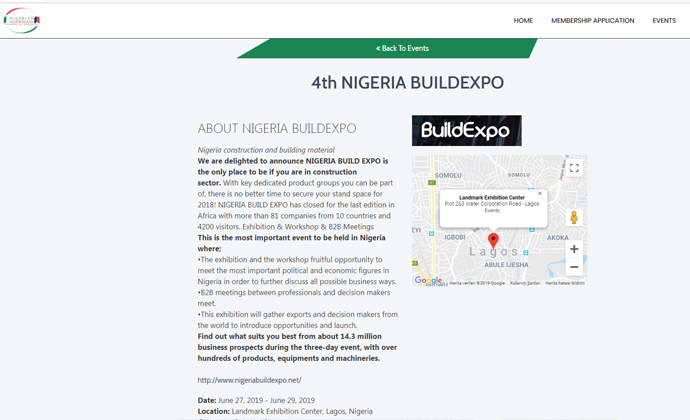Click the red location pin on map
This screenshot has height=420, width=690.
coord(492,240)
